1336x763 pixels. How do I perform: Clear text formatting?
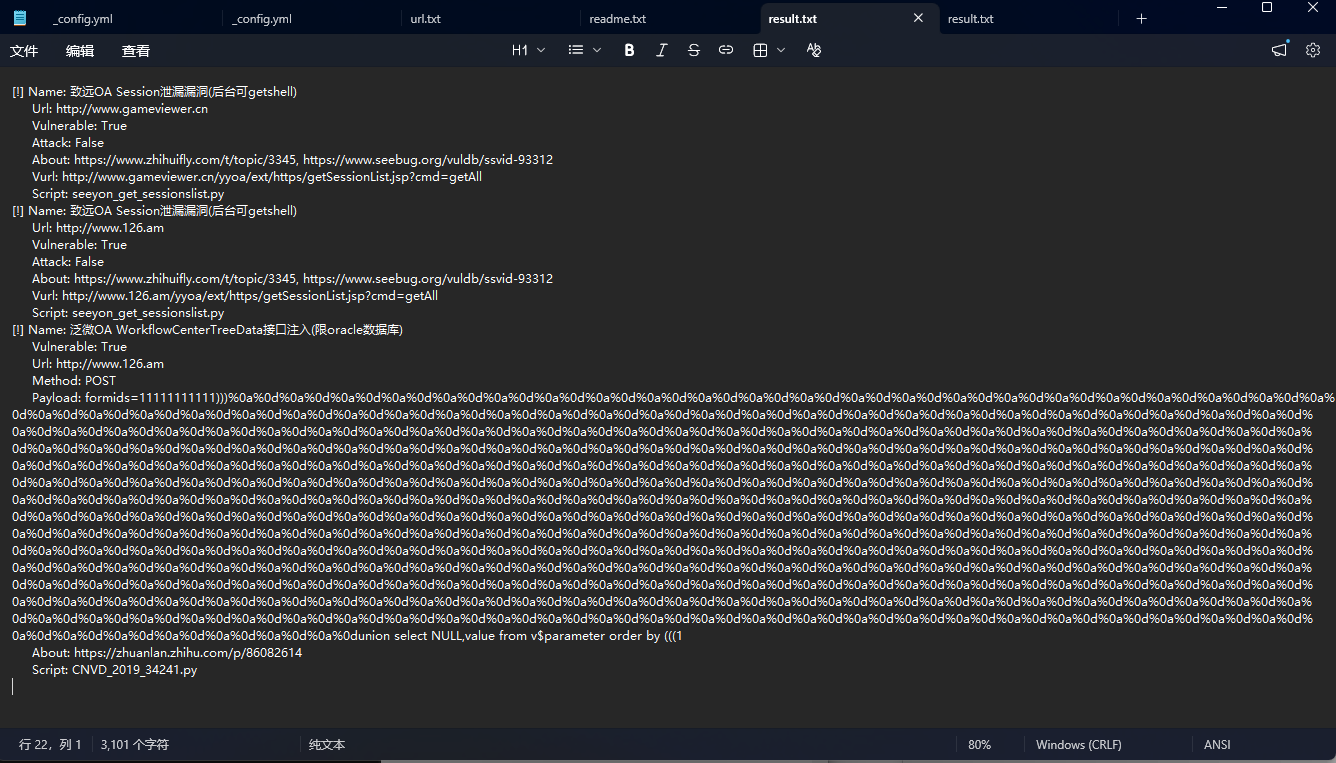pyautogui.click(x=814, y=50)
